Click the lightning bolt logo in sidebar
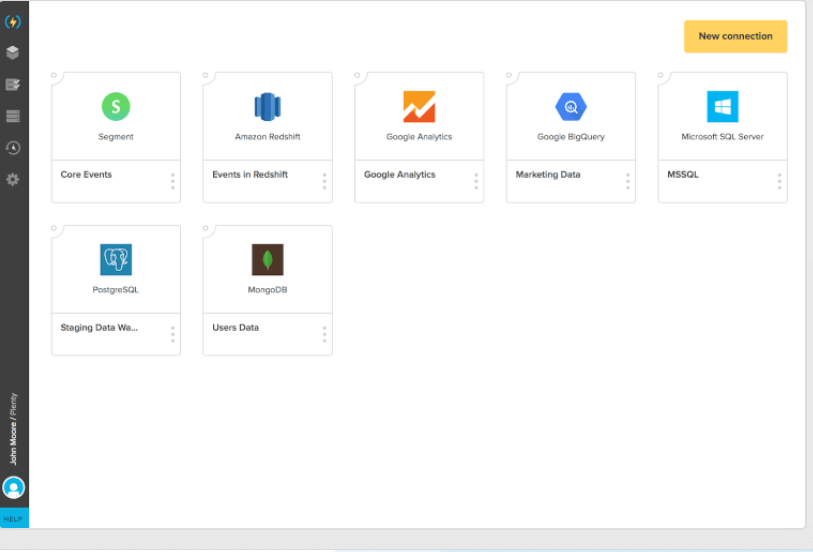Screen dimensions: 813x552 (13, 21)
